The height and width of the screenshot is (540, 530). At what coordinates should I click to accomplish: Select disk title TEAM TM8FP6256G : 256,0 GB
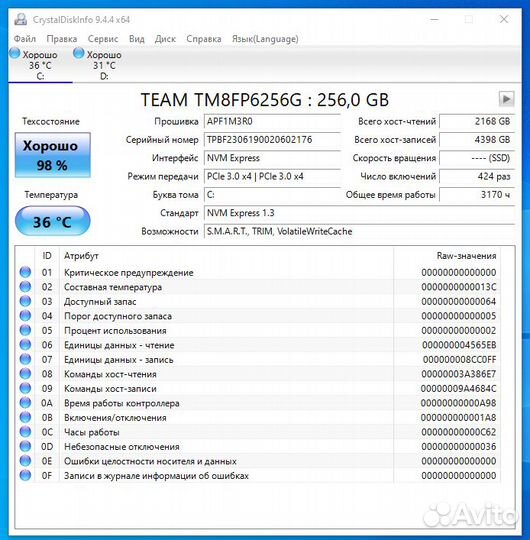click(x=264, y=100)
